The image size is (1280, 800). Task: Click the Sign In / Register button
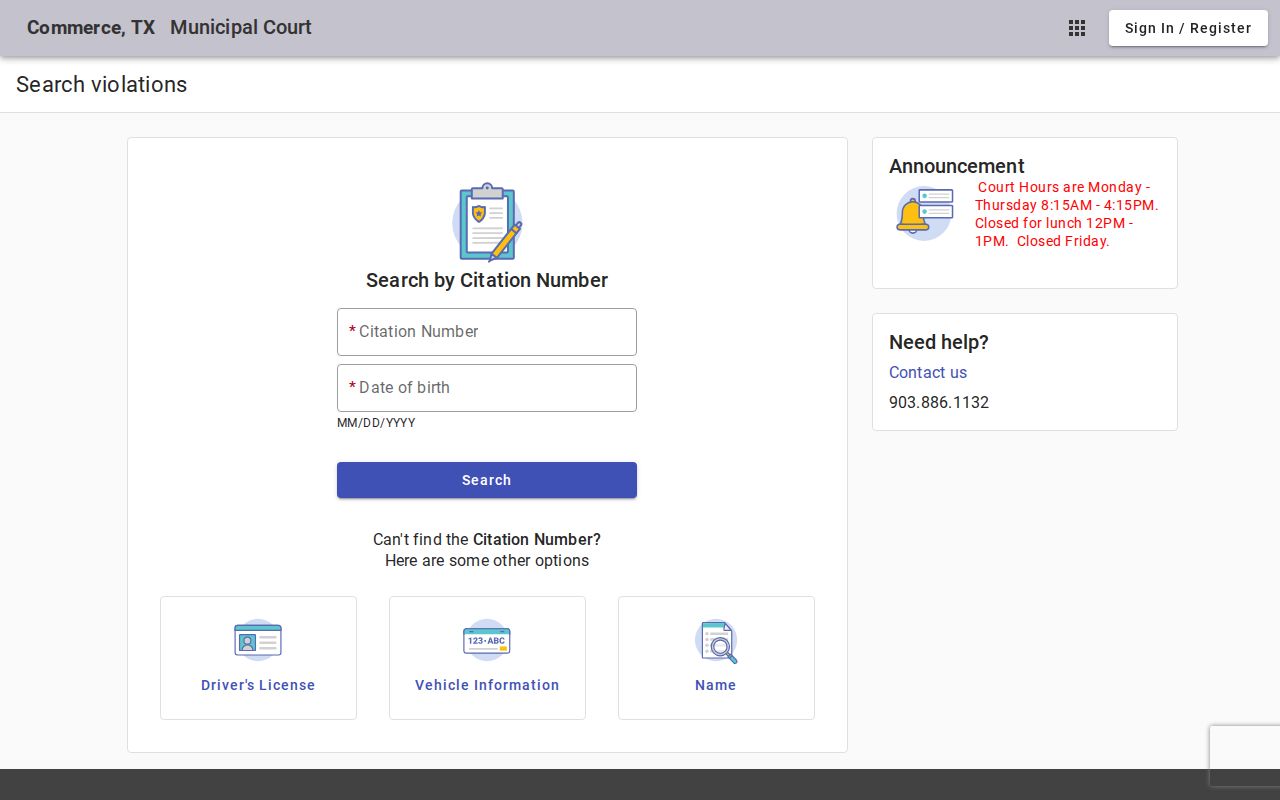(x=1188, y=28)
